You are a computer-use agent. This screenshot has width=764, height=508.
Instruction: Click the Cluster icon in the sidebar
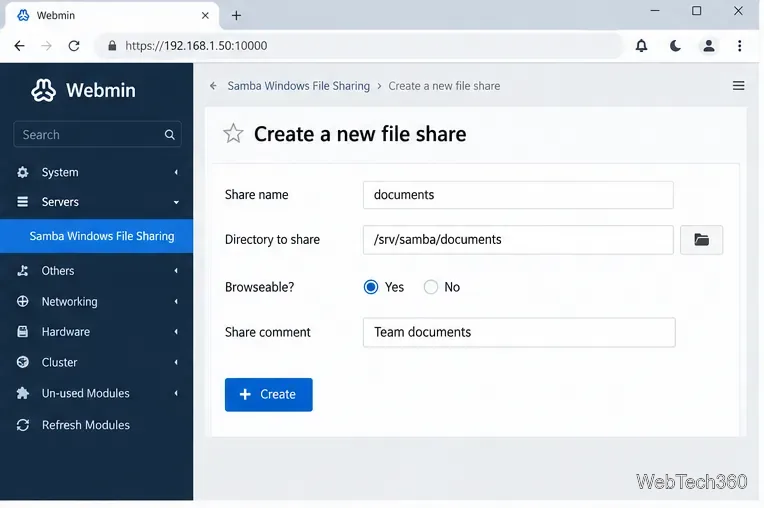(x=22, y=362)
